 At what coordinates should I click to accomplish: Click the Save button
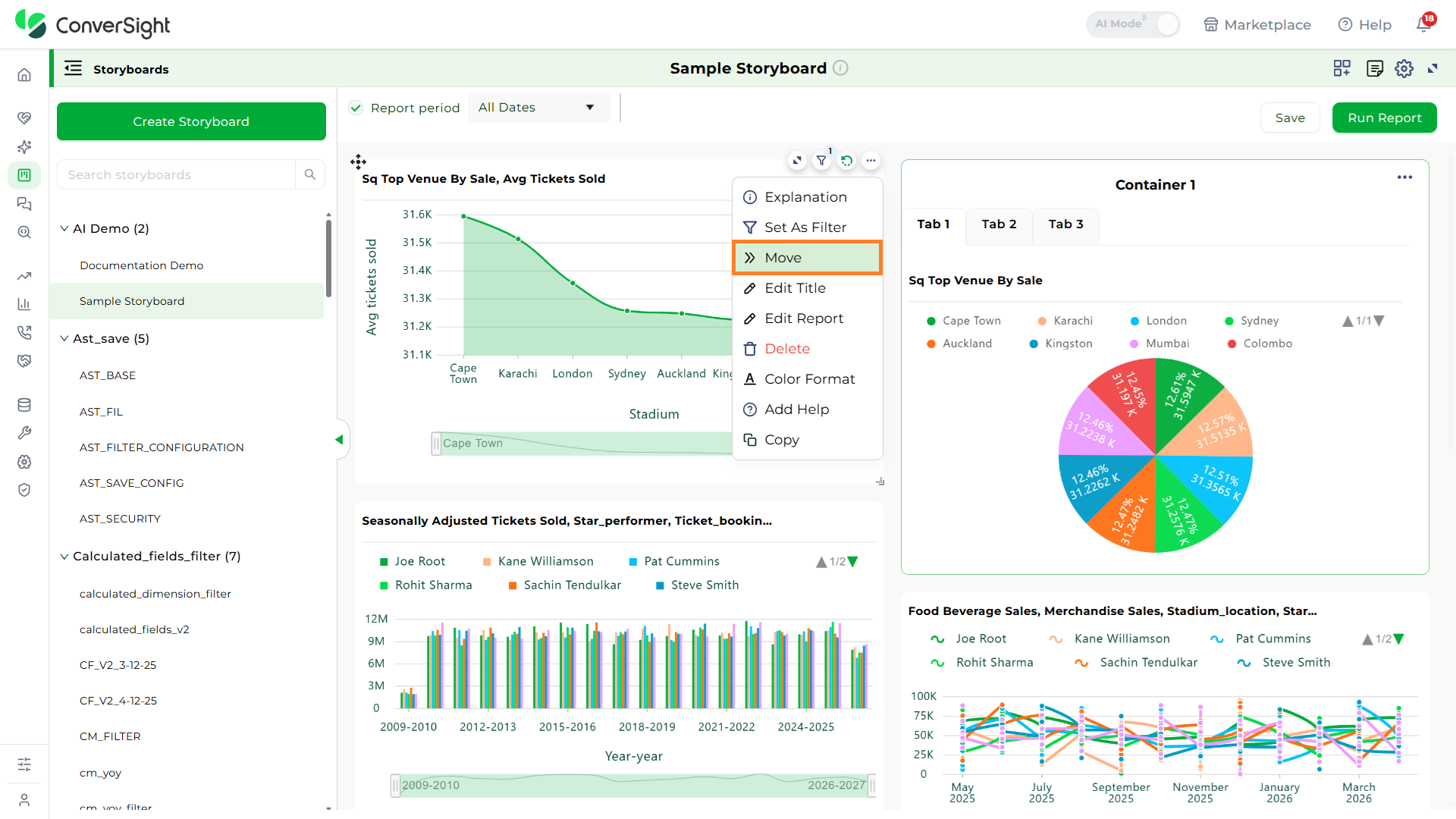click(x=1290, y=118)
